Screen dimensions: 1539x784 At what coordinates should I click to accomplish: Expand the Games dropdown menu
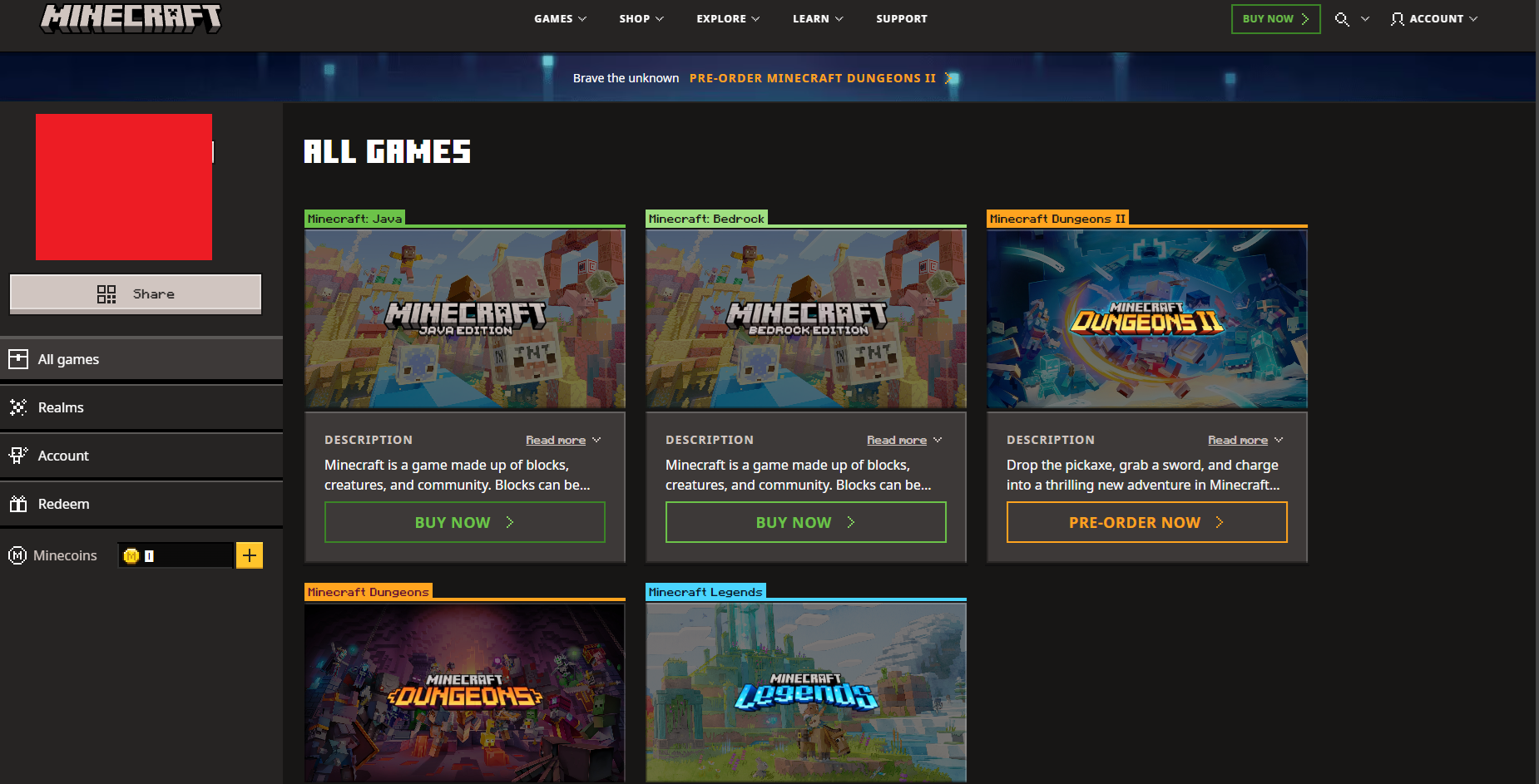pos(560,19)
